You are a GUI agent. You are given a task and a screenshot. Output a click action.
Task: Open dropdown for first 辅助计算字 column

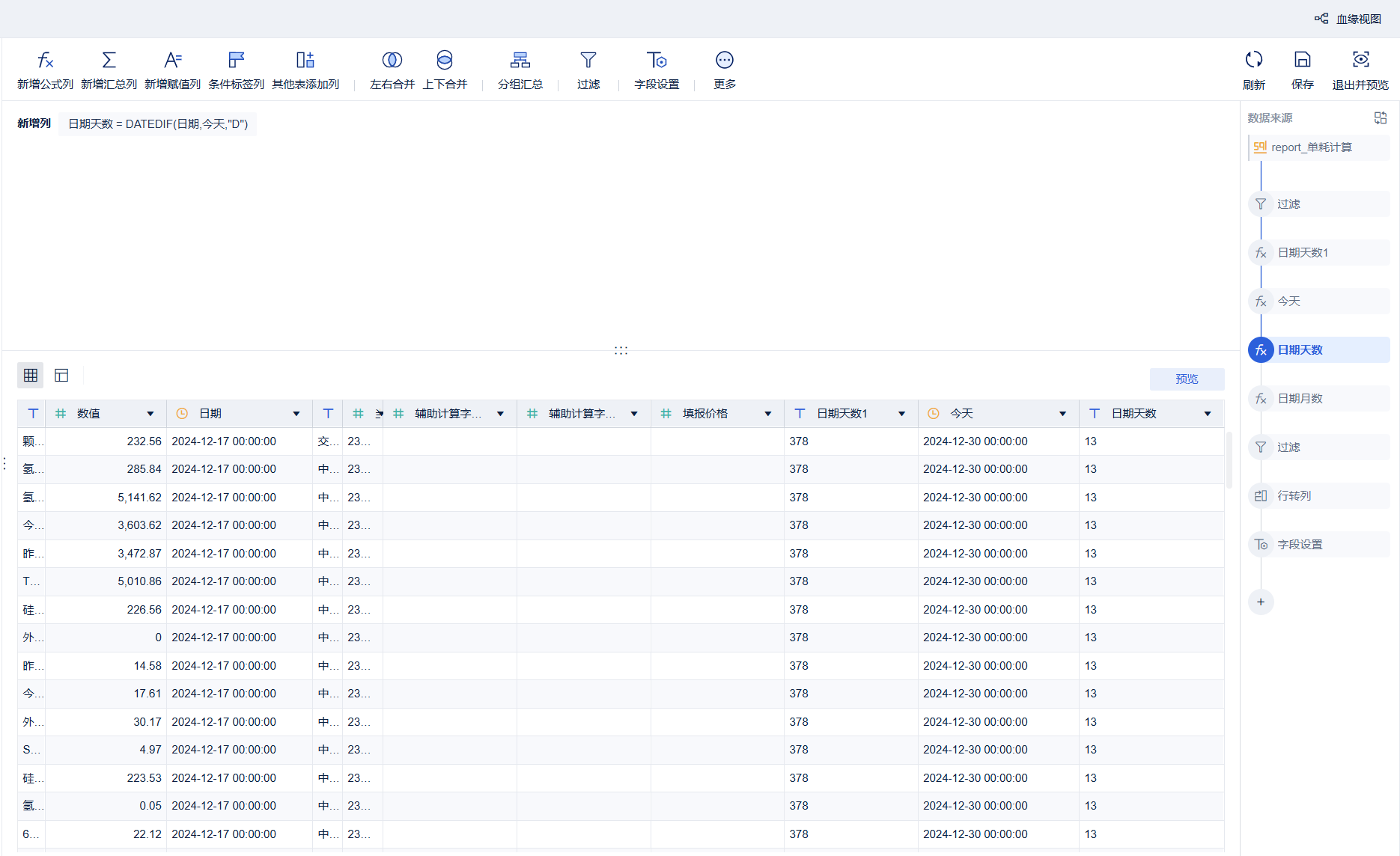501,414
